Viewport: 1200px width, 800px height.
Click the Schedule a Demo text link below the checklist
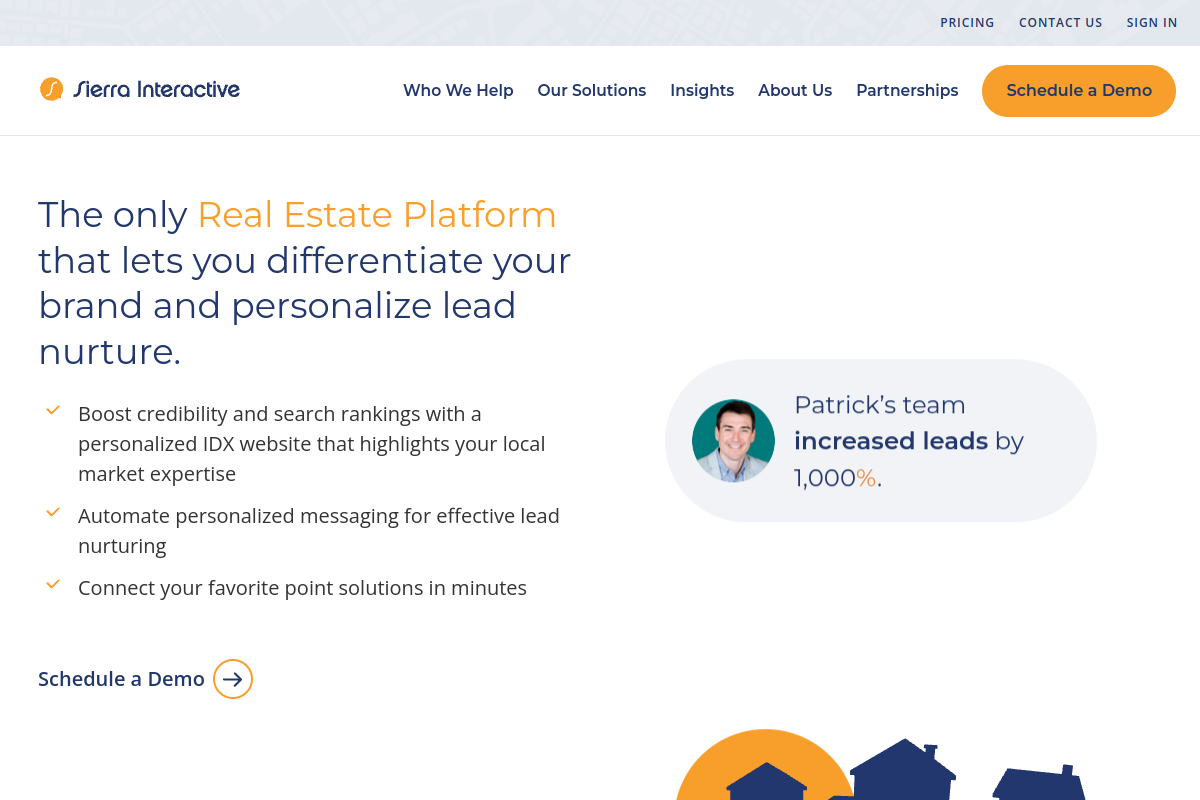[x=121, y=679]
